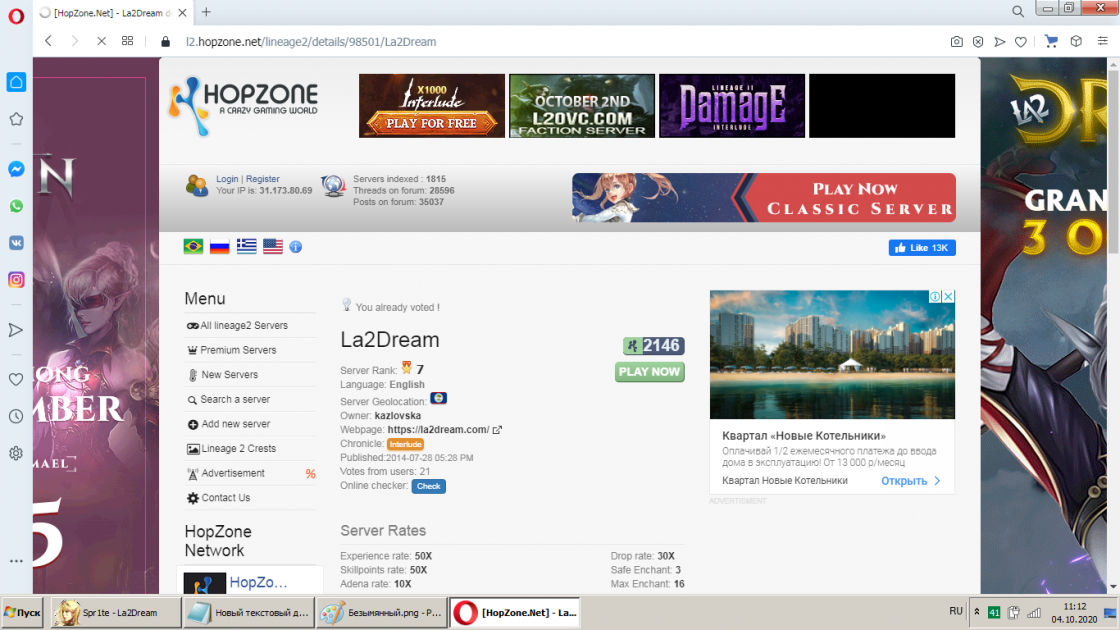Open browser History from the sidebar clock

coord(16,416)
